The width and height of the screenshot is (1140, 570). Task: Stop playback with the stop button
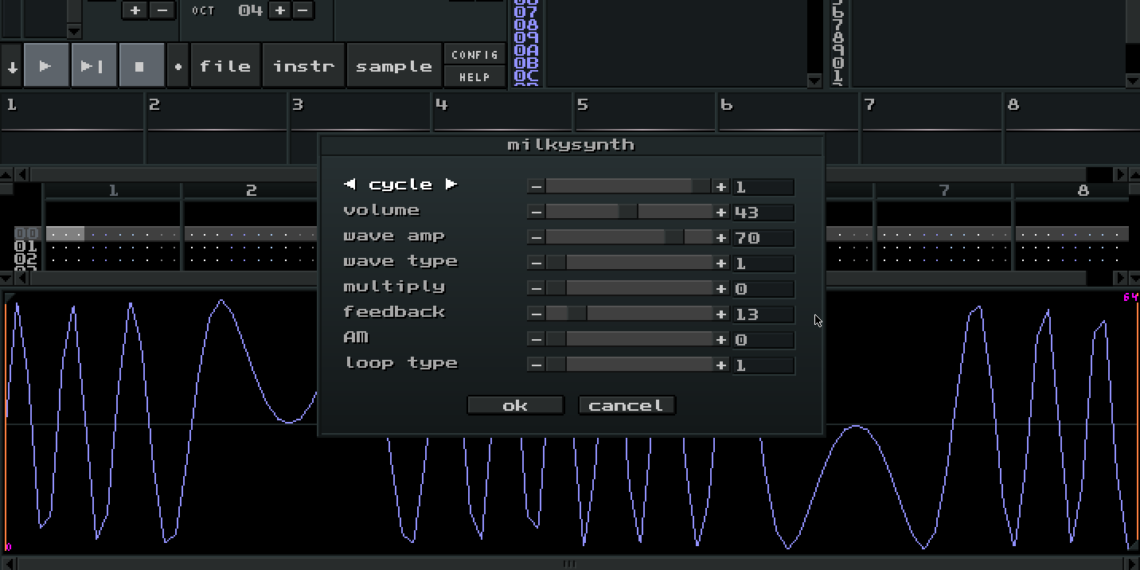140,65
